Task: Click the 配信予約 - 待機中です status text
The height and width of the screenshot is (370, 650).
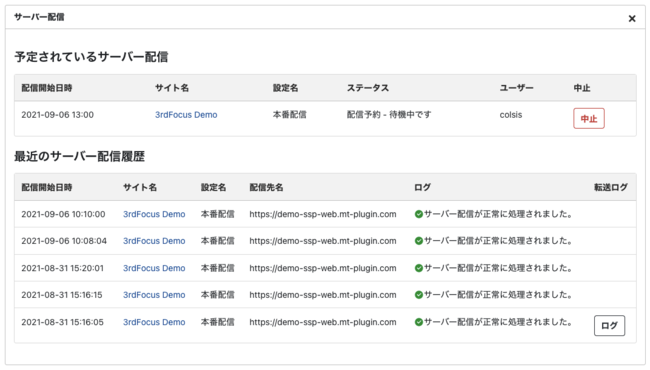Action: coord(389,115)
